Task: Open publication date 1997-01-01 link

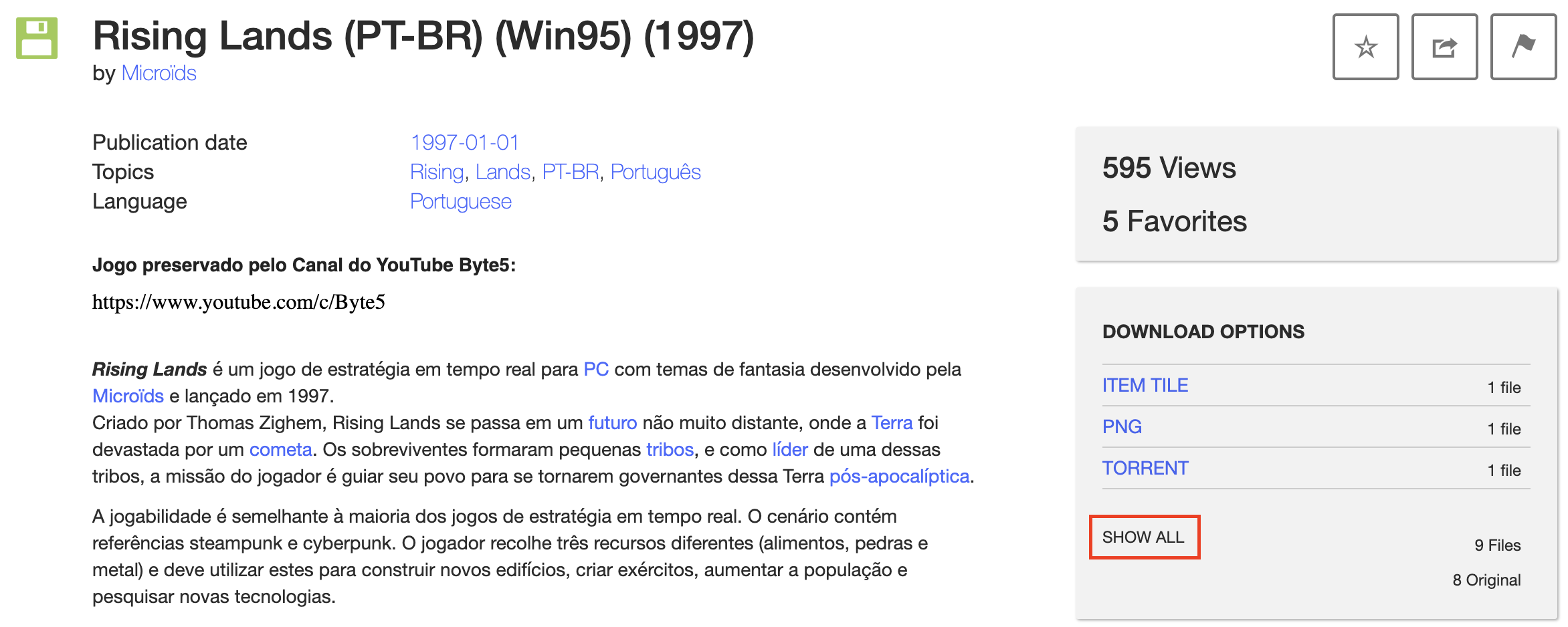Action: (x=464, y=142)
